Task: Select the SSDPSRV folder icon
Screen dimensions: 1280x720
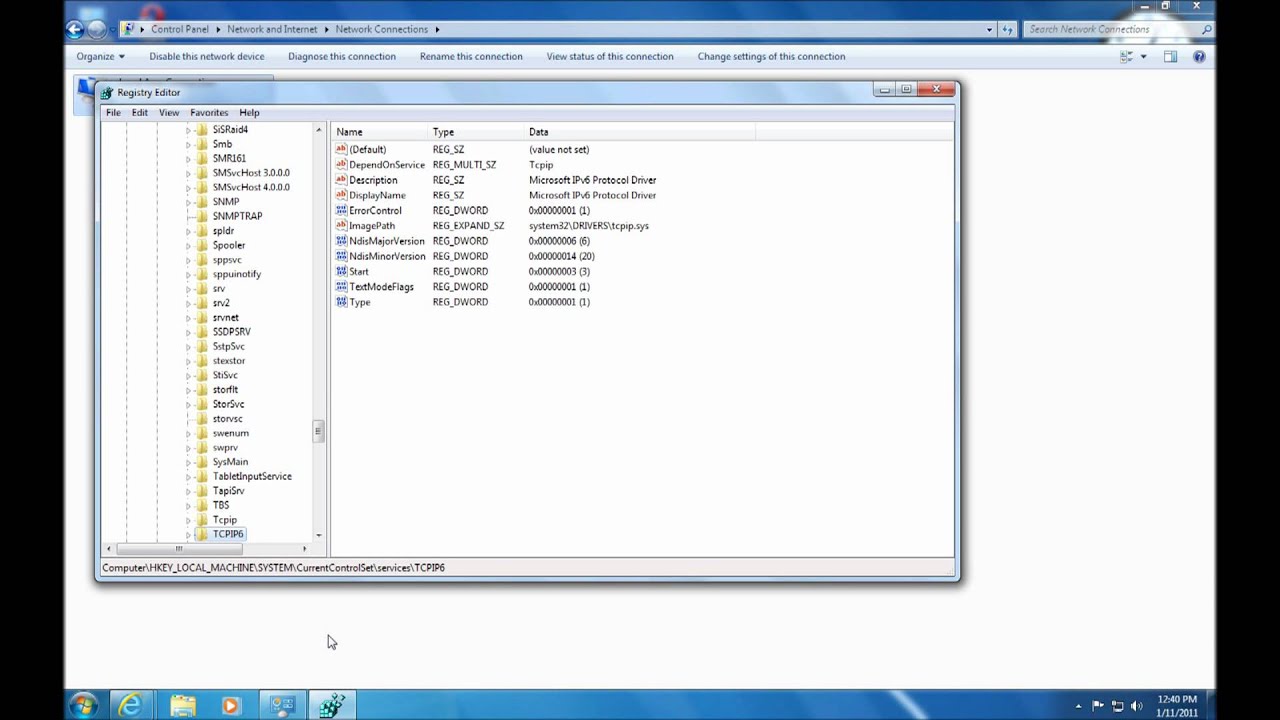Action: coord(202,332)
